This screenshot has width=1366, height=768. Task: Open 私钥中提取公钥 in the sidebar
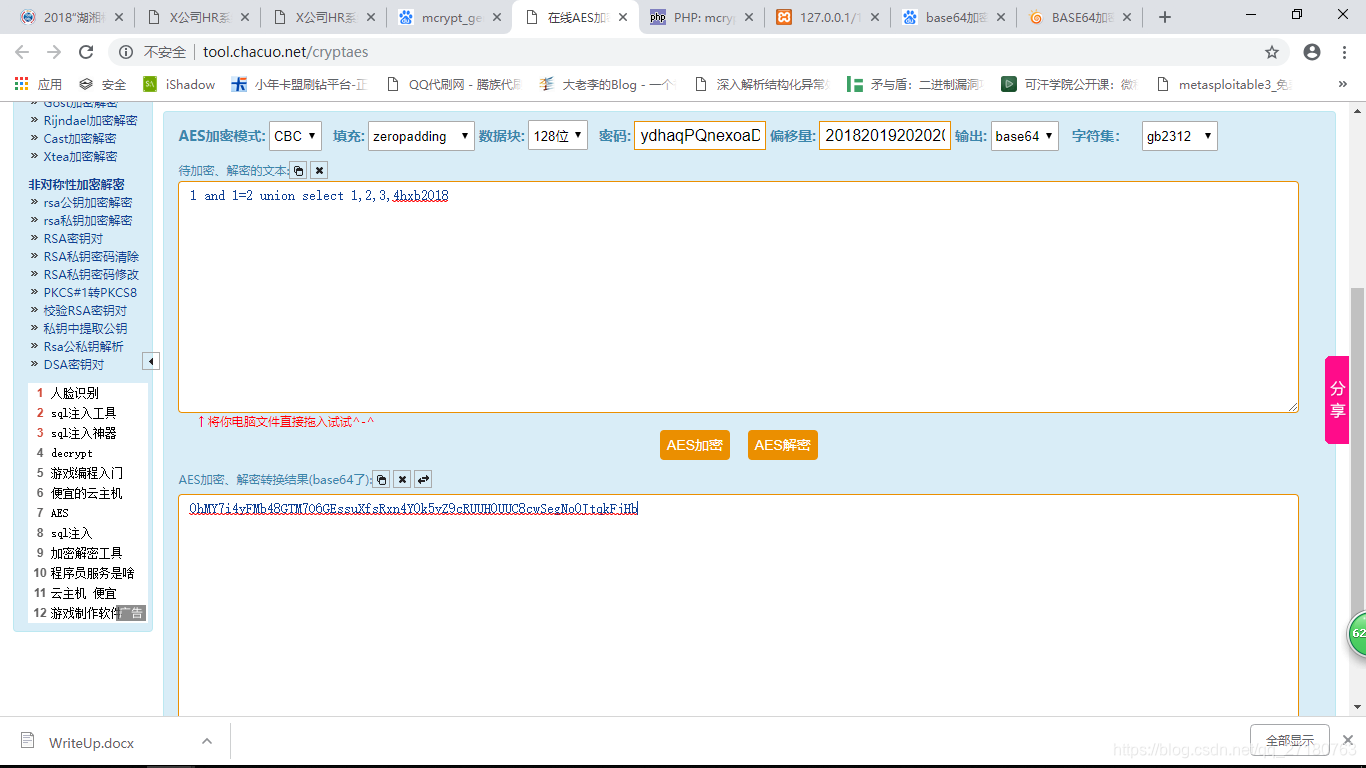[85, 329]
